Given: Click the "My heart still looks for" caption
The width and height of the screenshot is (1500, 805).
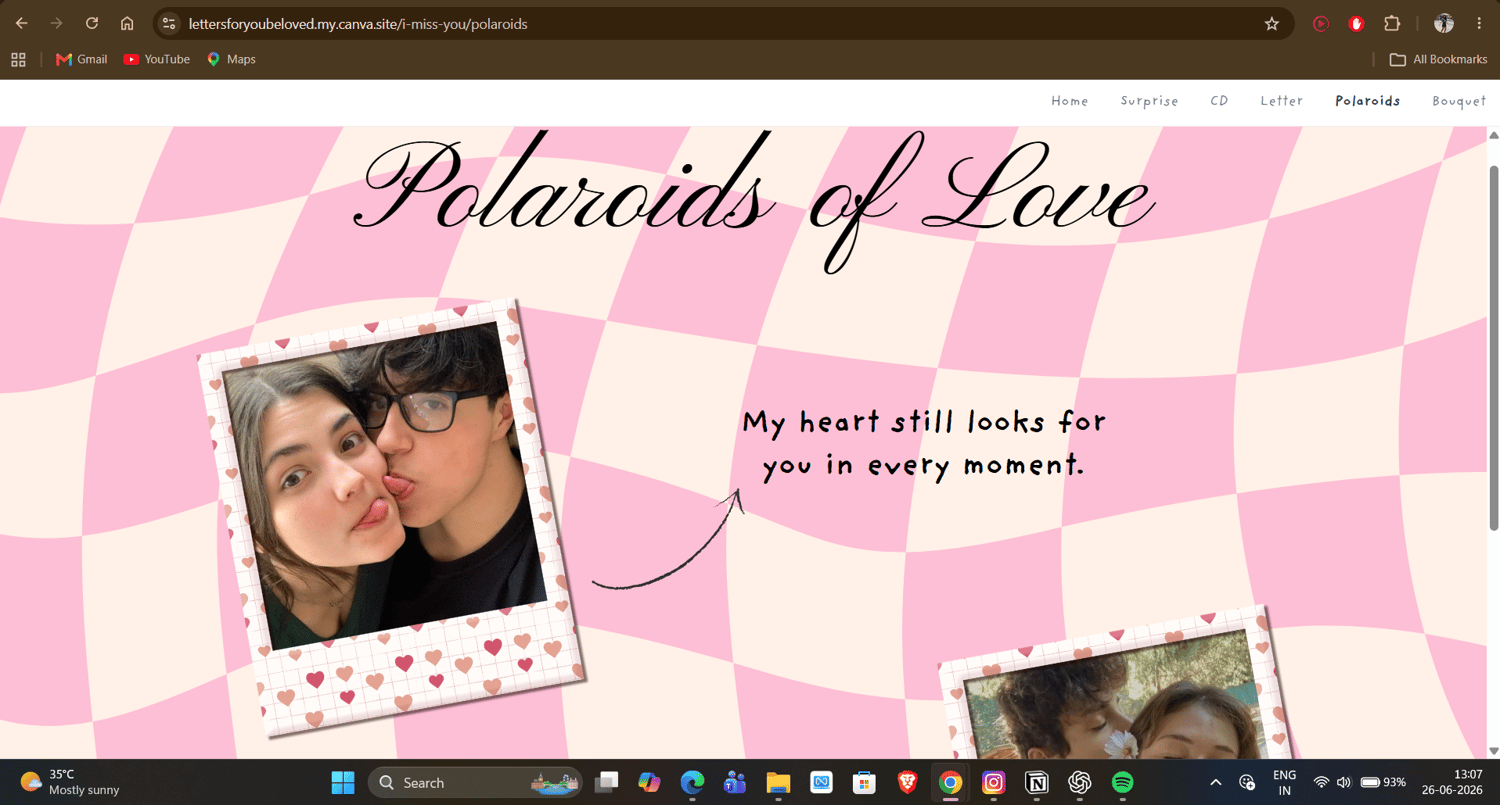Looking at the screenshot, I should [x=924, y=422].
